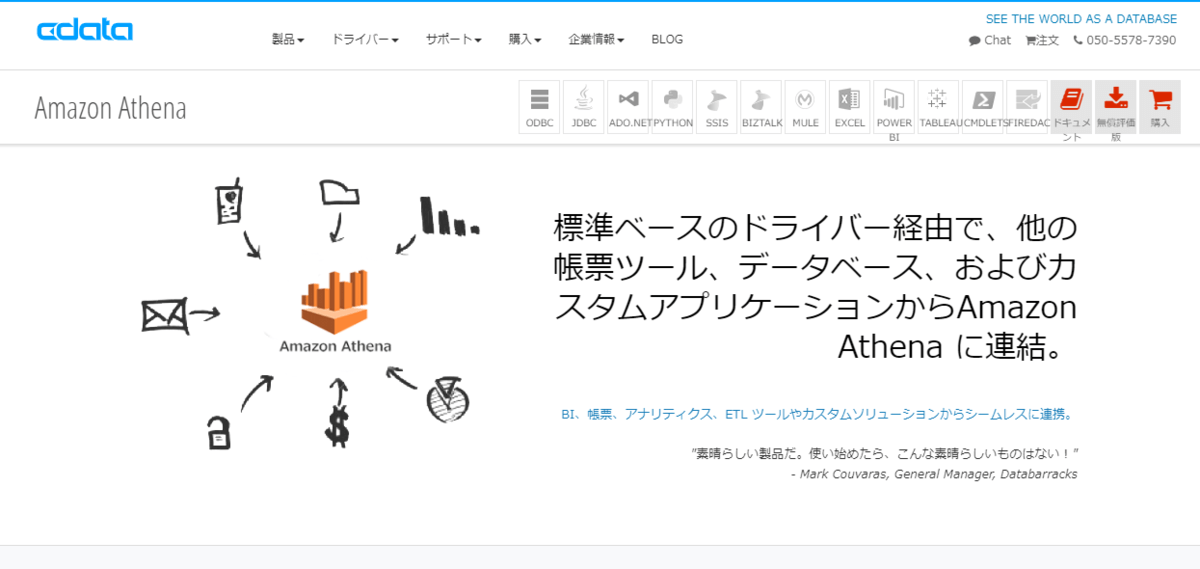Click the Amazon Athena logo illustration
The image size is (1200, 569).
(335, 311)
